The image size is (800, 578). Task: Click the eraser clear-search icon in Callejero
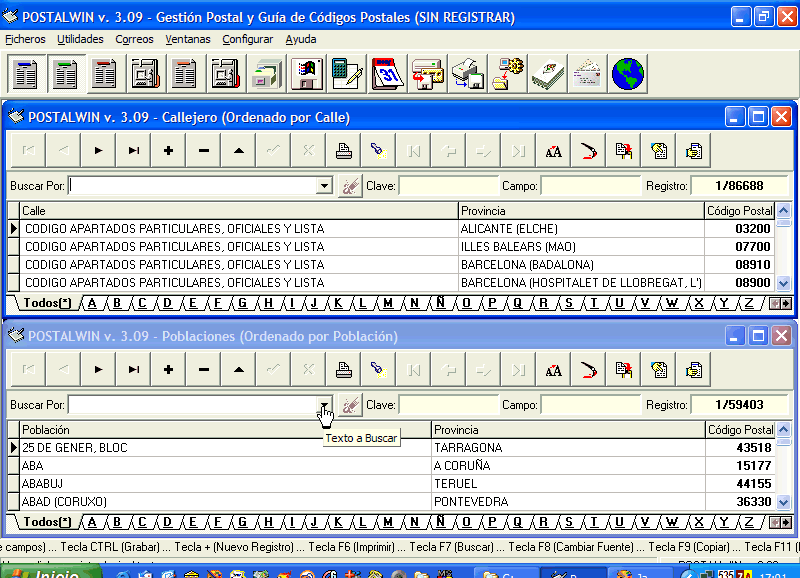350,186
